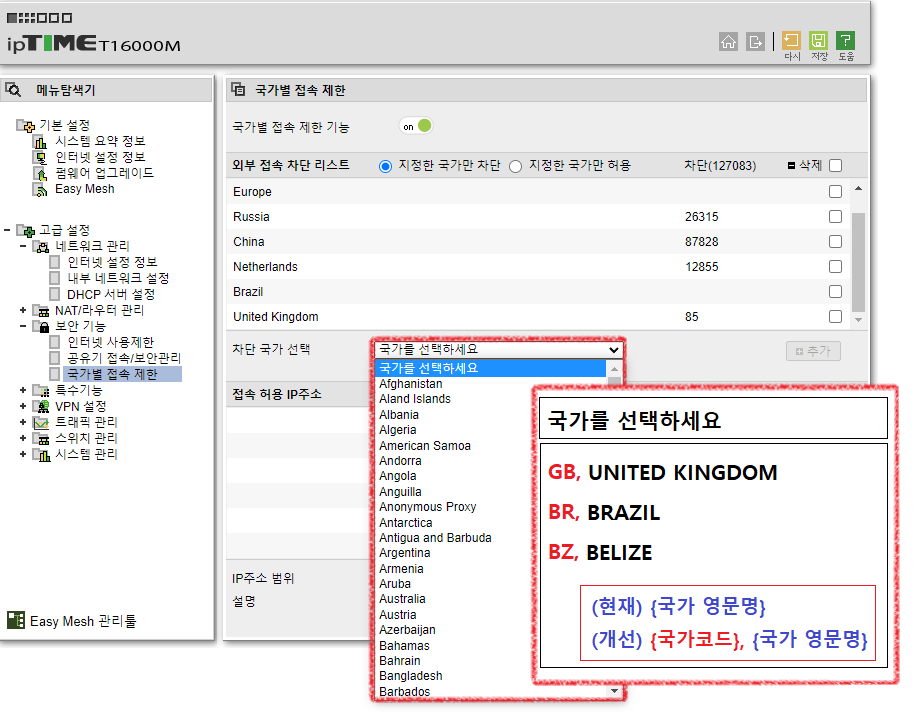Click the 네트워크 관리 icon
This screenshot has height=720, width=924.
coord(41,246)
